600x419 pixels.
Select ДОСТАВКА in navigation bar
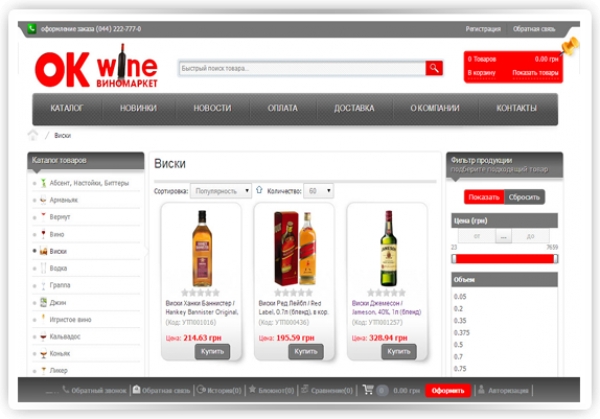pos(354,108)
